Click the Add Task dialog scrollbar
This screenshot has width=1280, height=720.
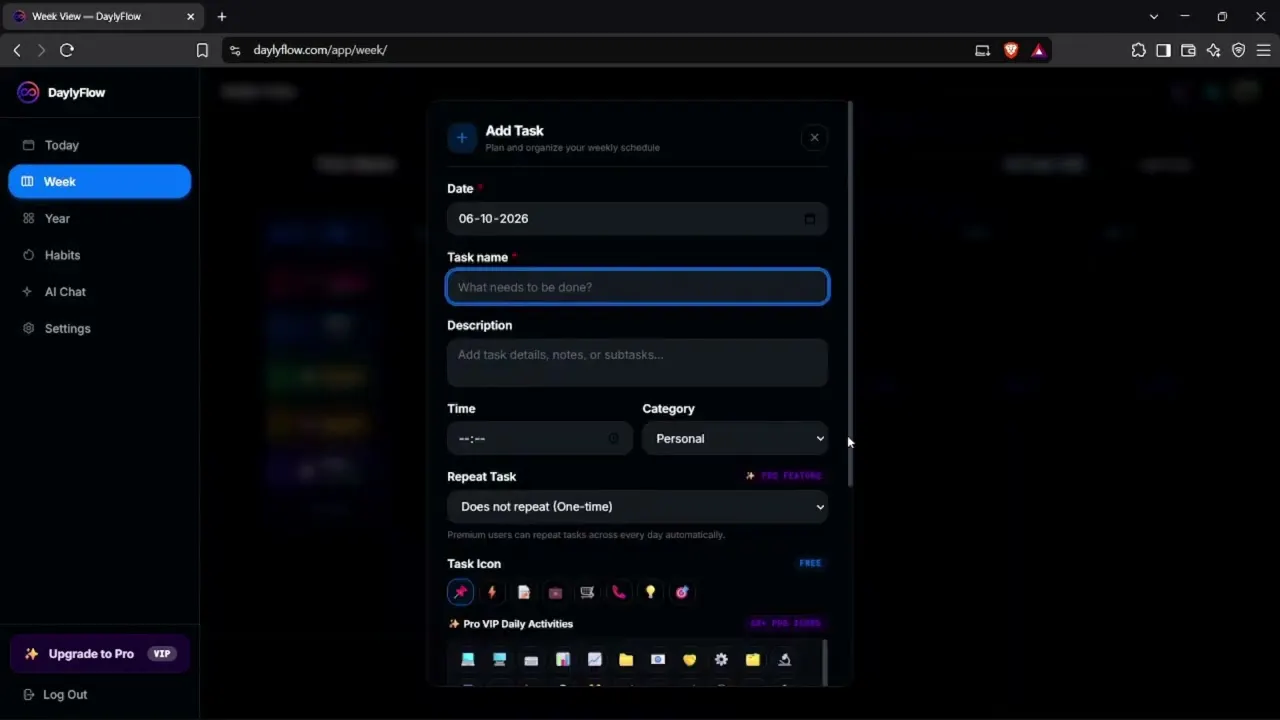tap(850, 293)
